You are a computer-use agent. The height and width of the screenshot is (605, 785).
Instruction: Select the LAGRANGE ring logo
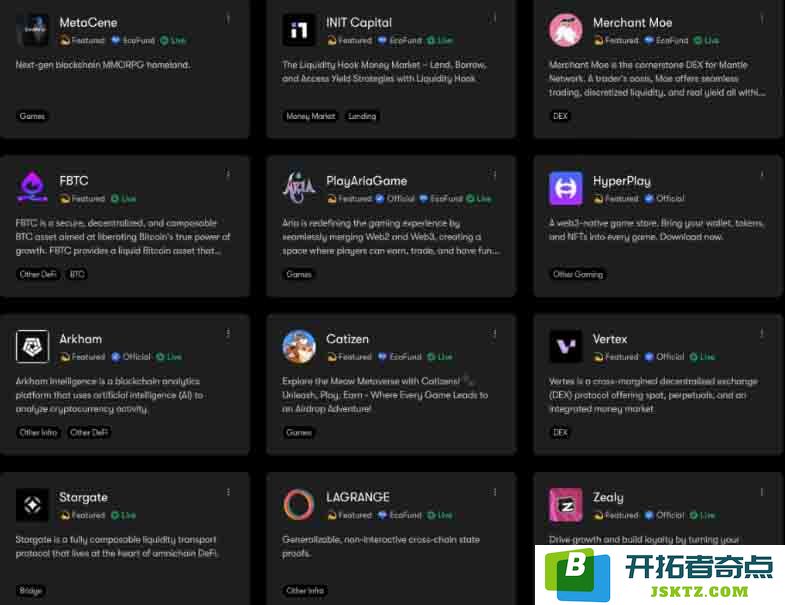click(299, 504)
